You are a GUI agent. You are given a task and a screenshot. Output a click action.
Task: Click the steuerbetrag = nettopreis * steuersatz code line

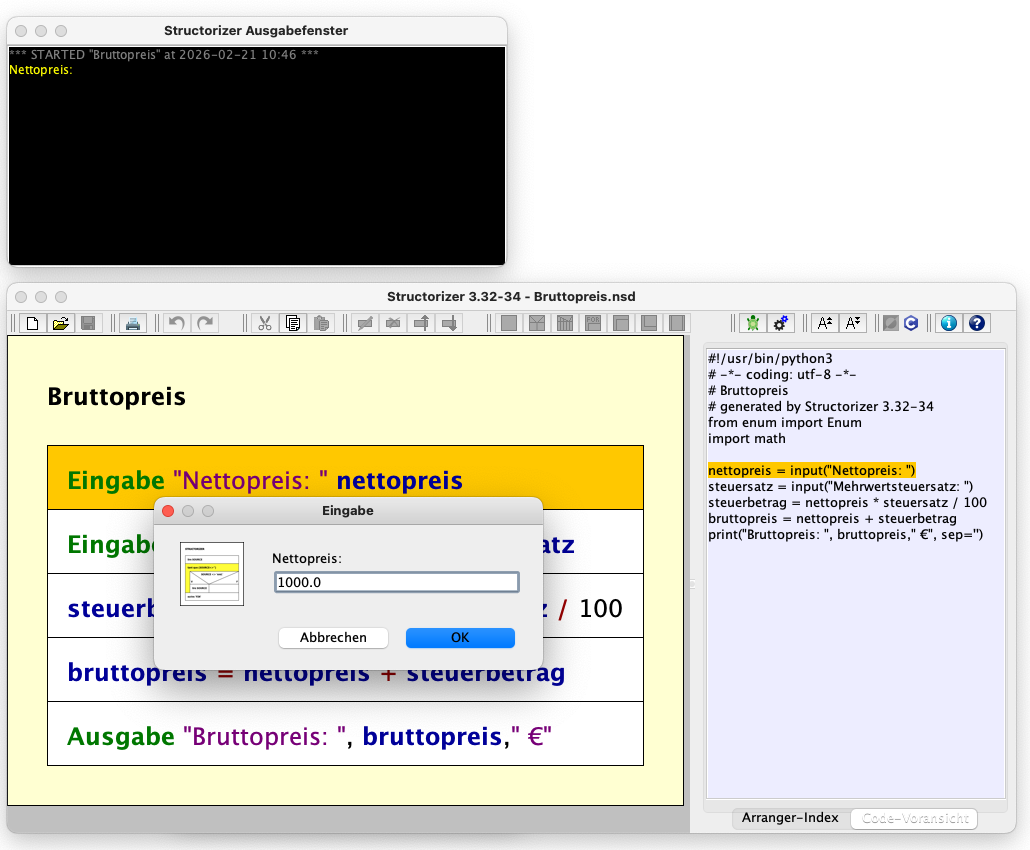[847, 503]
